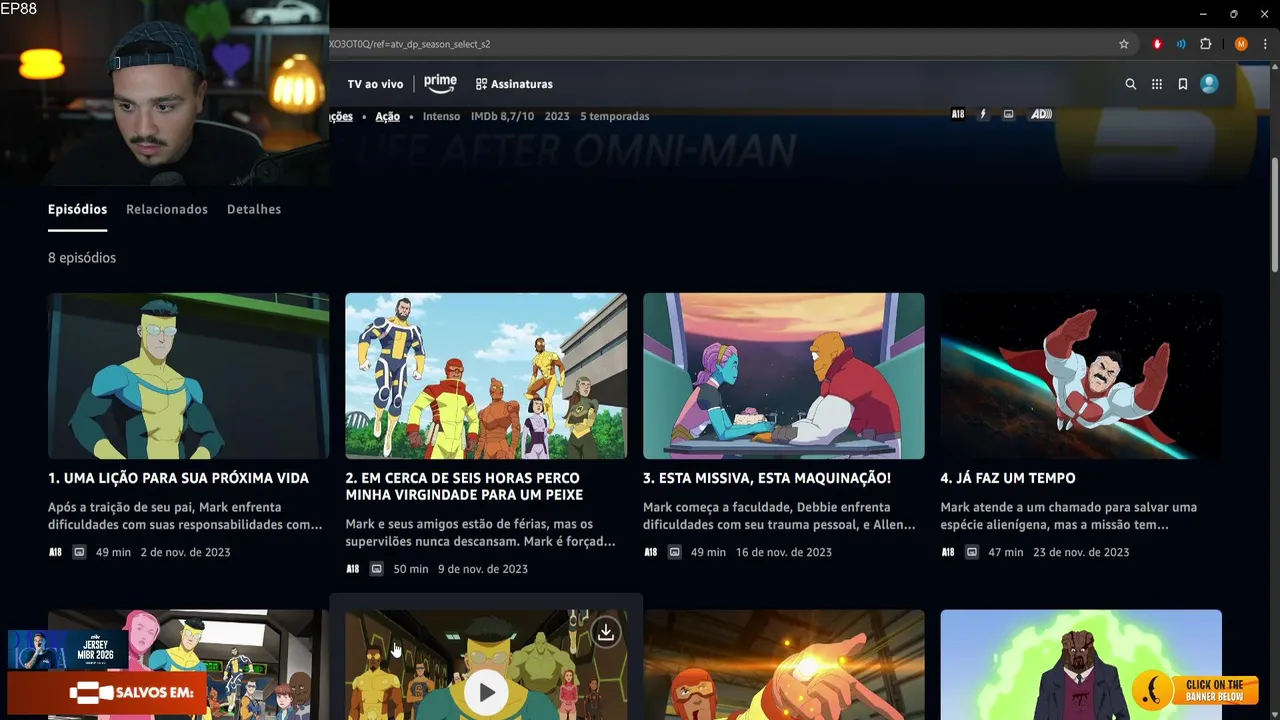
Task: Open the Chrome three-dot menu
Action: (x=1265, y=44)
